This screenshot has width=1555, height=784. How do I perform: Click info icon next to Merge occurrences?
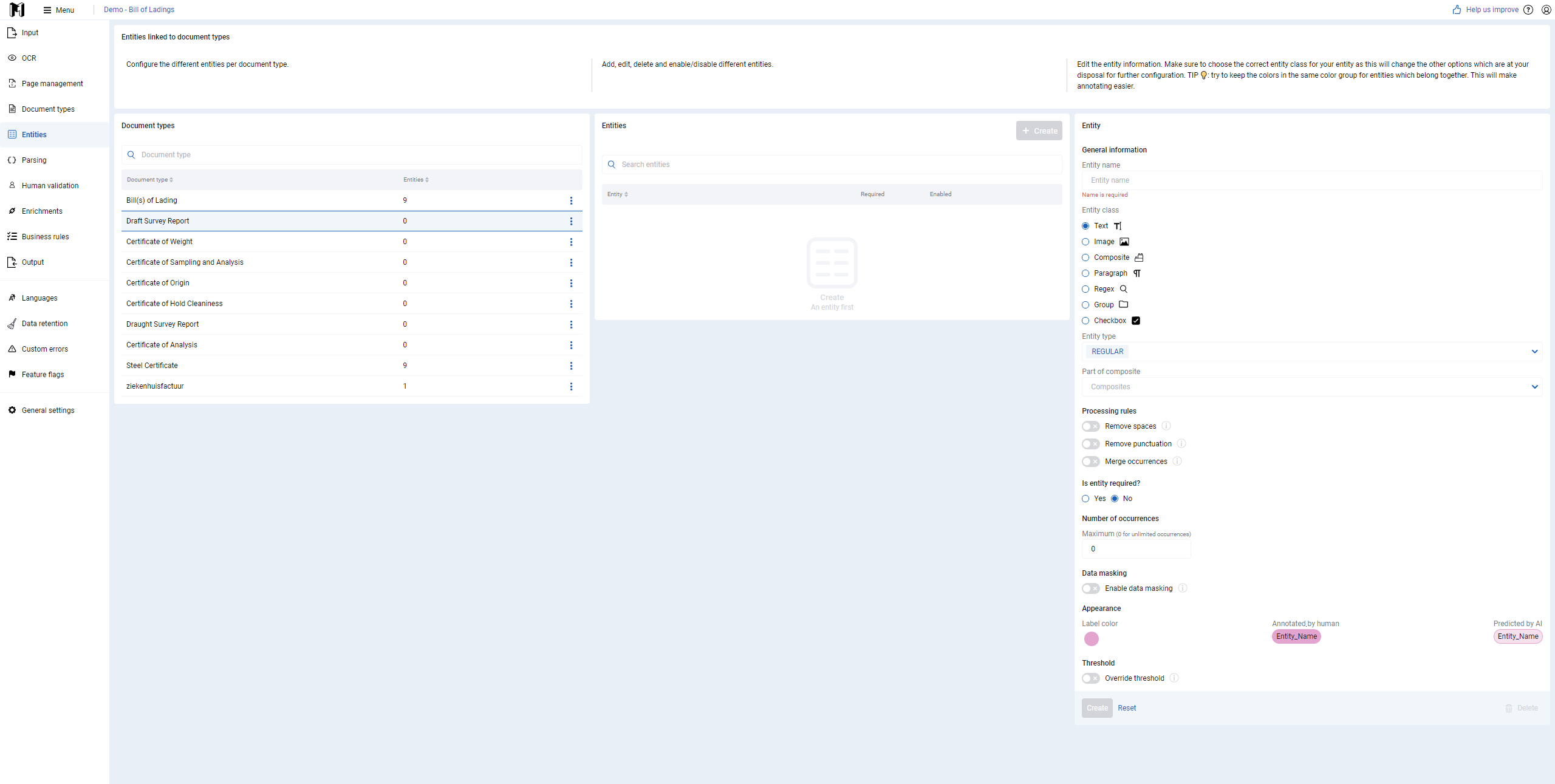pyautogui.click(x=1177, y=462)
